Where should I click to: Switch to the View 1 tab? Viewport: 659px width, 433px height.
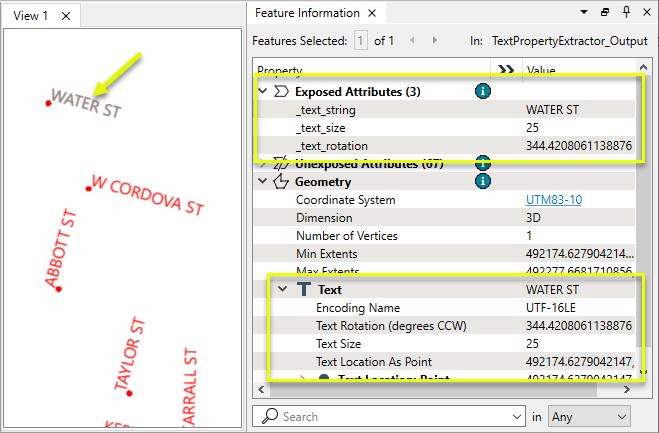pos(30,16)
